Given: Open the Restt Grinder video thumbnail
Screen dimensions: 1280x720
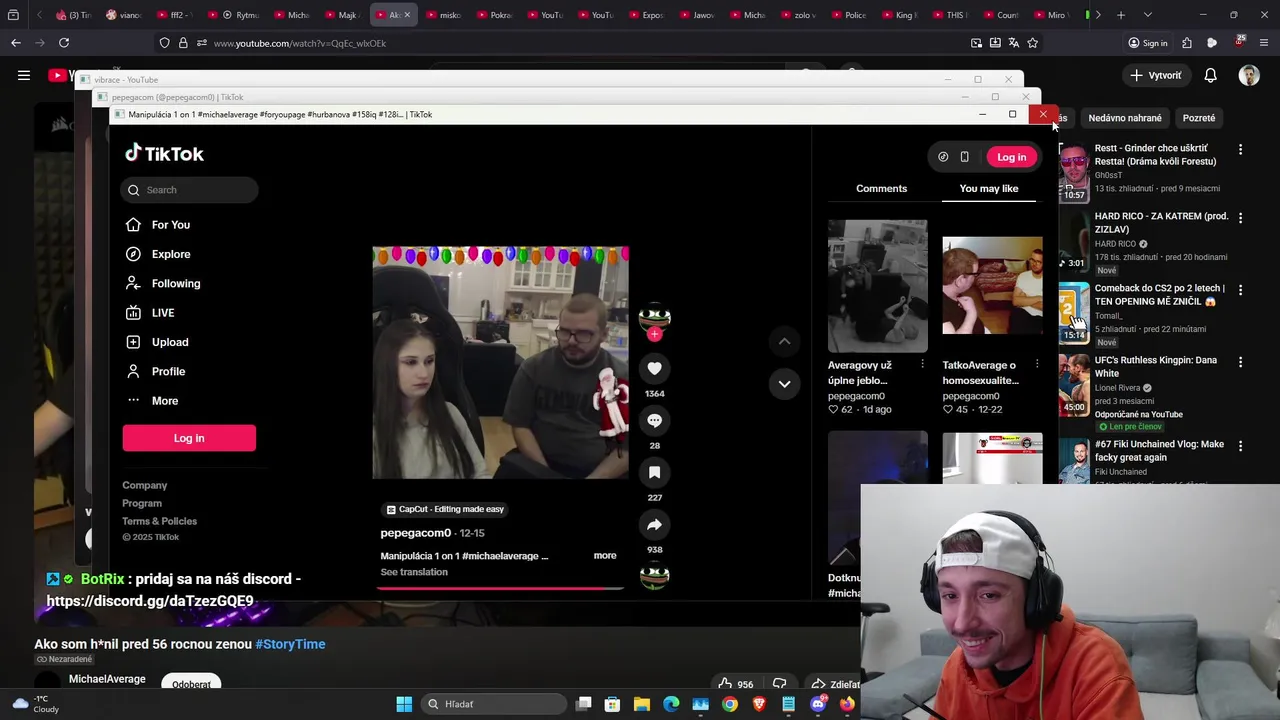Looking at the screenshot, I should click(x=1073, y=173).
